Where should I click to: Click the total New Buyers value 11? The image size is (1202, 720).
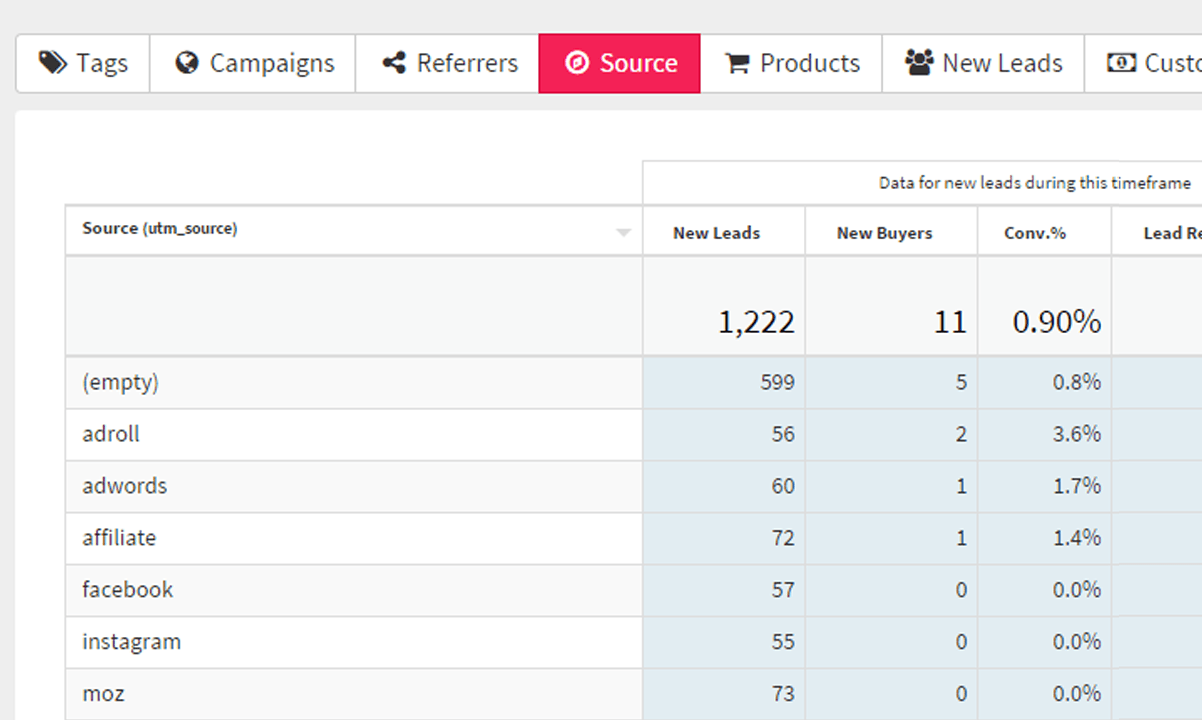click(950, 322)
